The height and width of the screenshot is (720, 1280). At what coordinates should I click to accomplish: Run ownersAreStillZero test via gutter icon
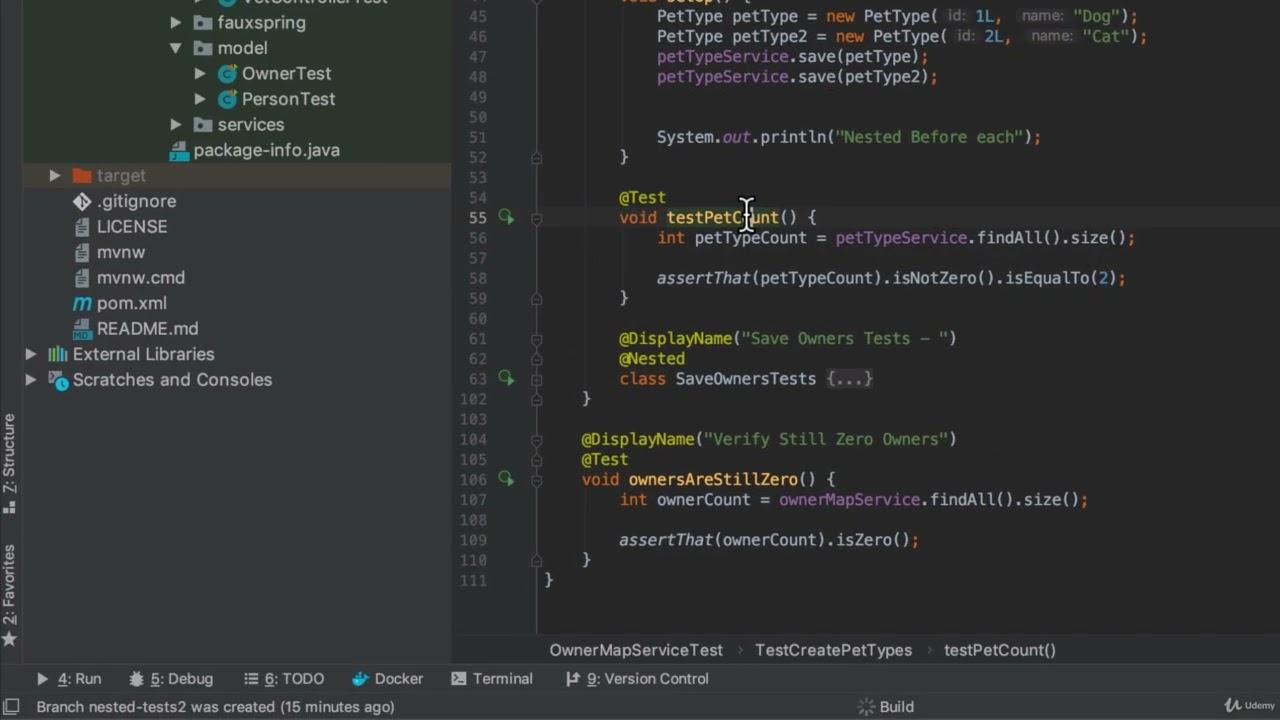(x=506, y=479)
